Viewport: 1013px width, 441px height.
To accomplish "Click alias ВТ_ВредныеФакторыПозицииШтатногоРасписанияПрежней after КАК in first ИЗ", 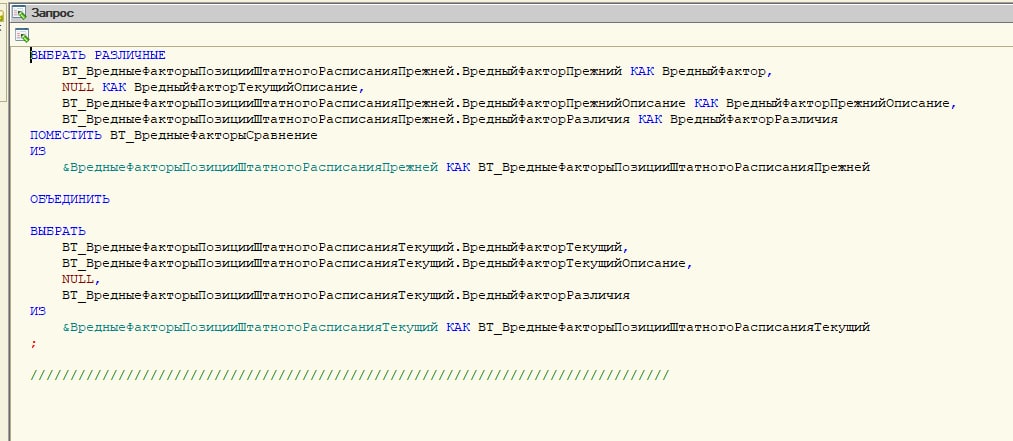I will click(674, 168).
